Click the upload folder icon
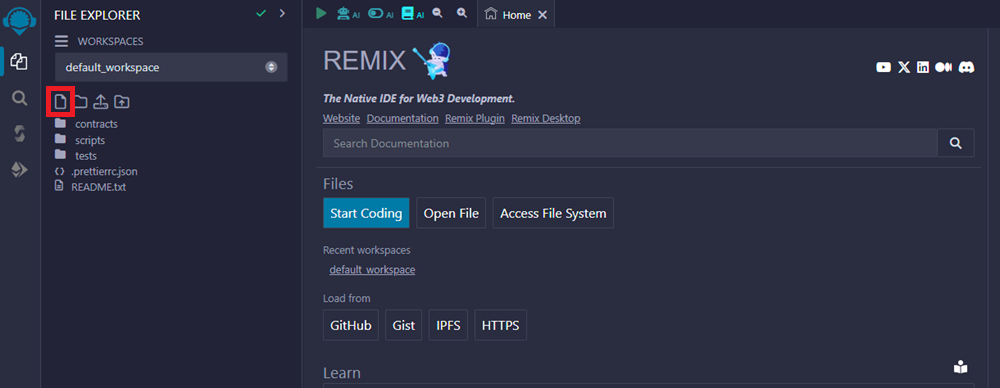 [x=122, y=101]
